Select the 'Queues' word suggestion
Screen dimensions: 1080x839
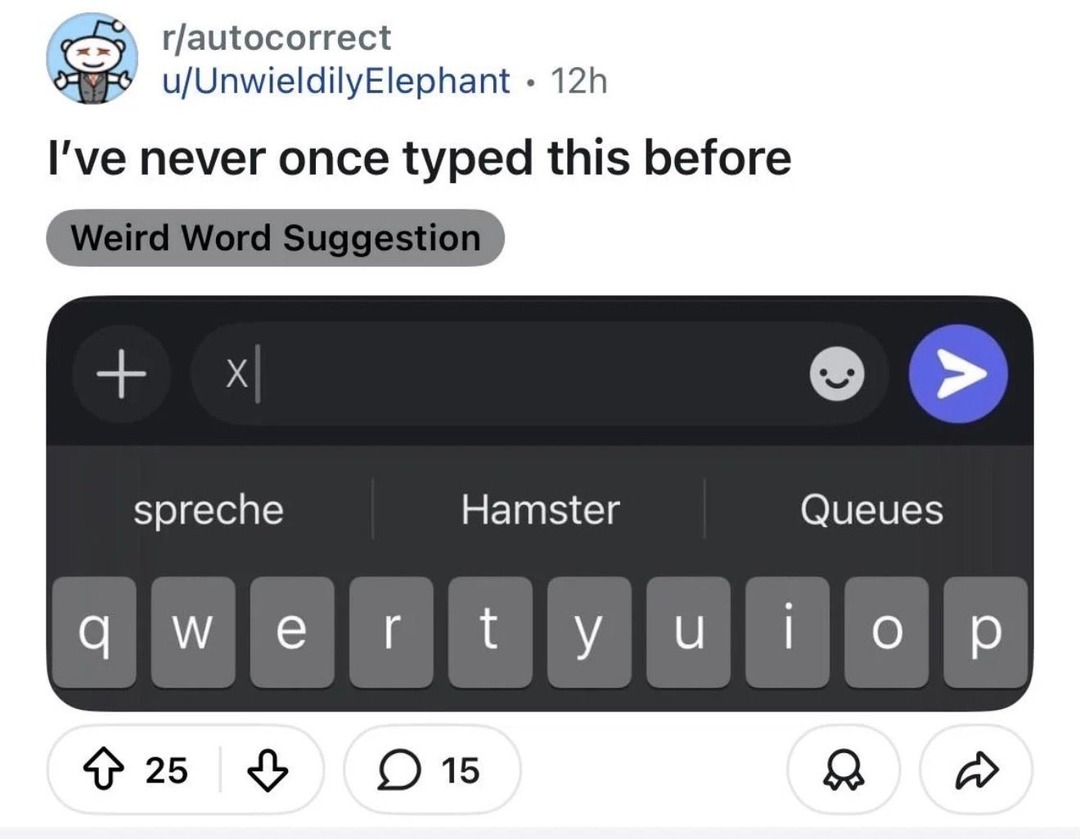(871, 510)
